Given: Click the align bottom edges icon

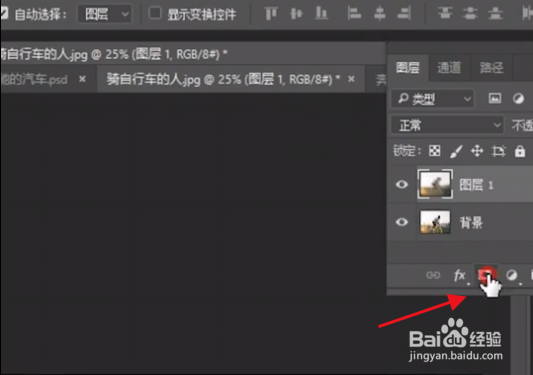Looking at the screenshot, I should point(321,14).
